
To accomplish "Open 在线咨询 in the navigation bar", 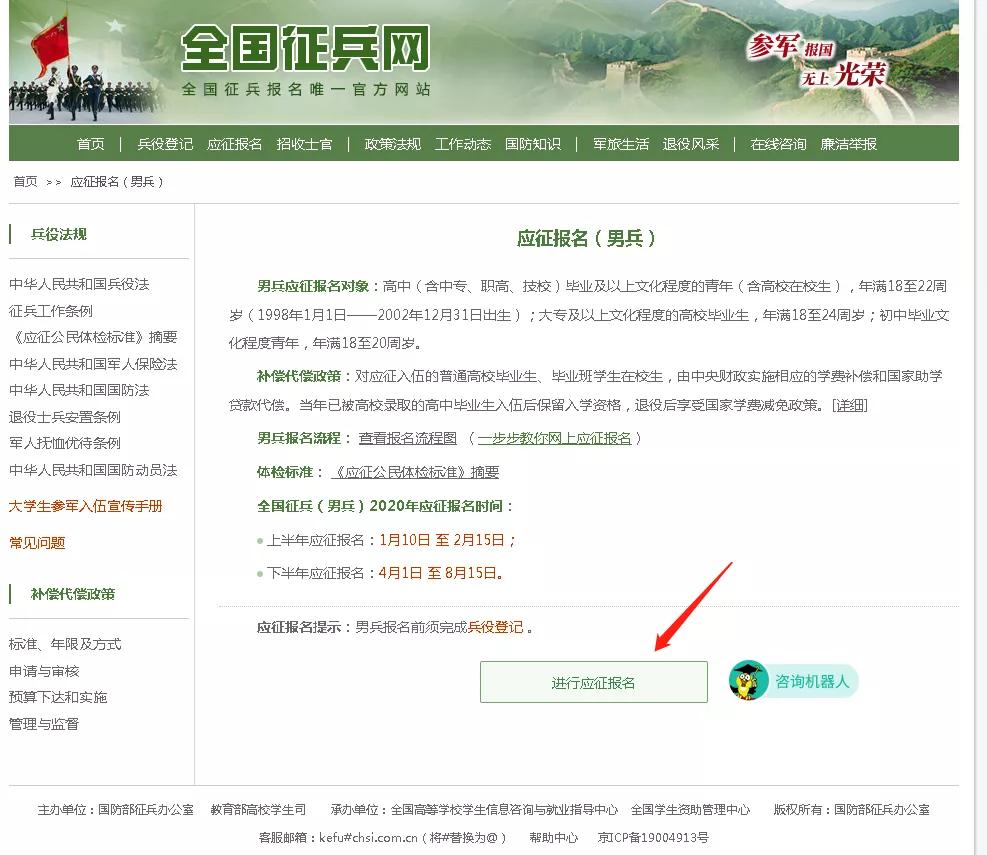I will coord(781,143).
